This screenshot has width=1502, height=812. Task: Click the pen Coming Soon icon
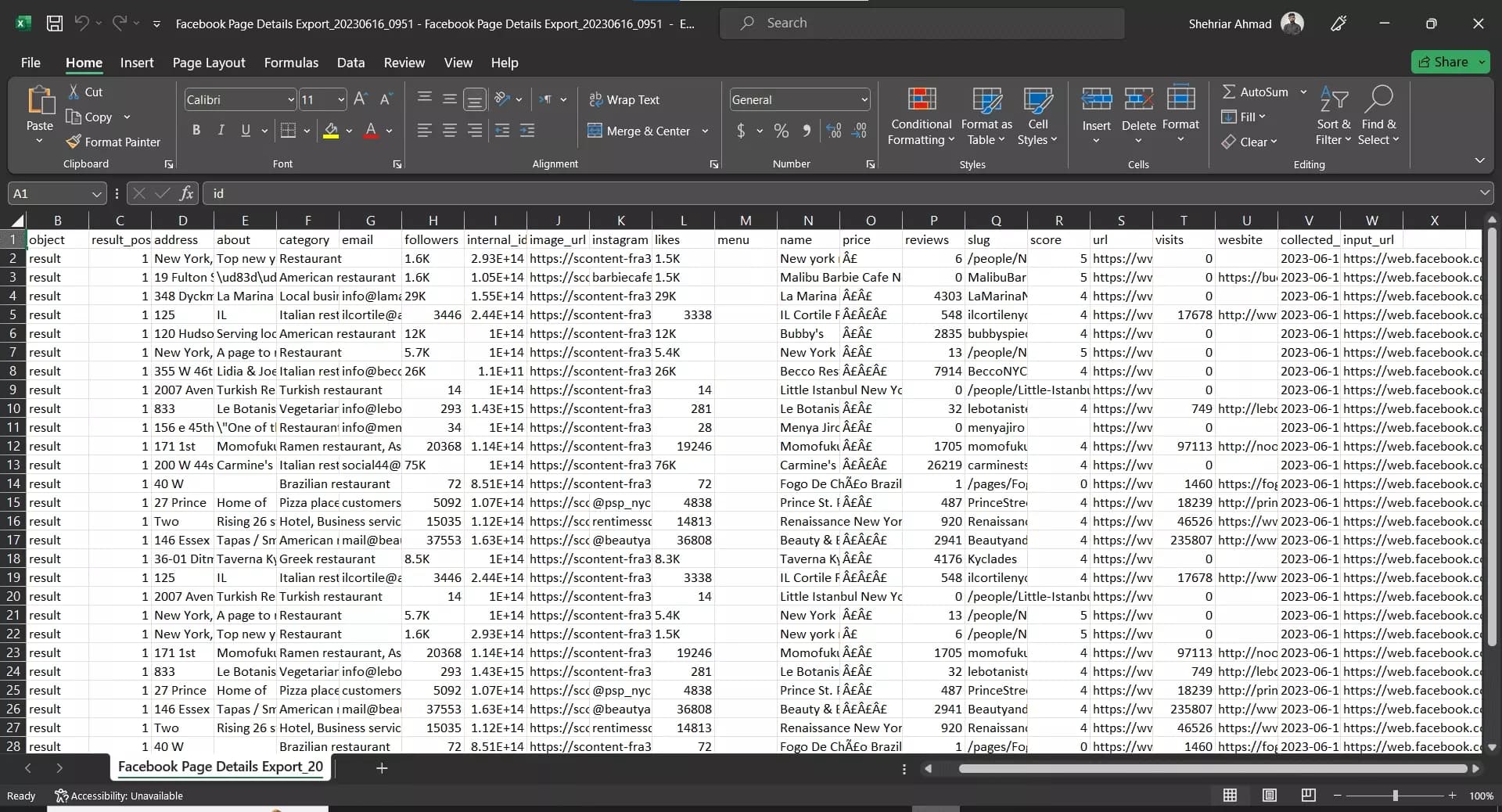[x=1339, y=23]
